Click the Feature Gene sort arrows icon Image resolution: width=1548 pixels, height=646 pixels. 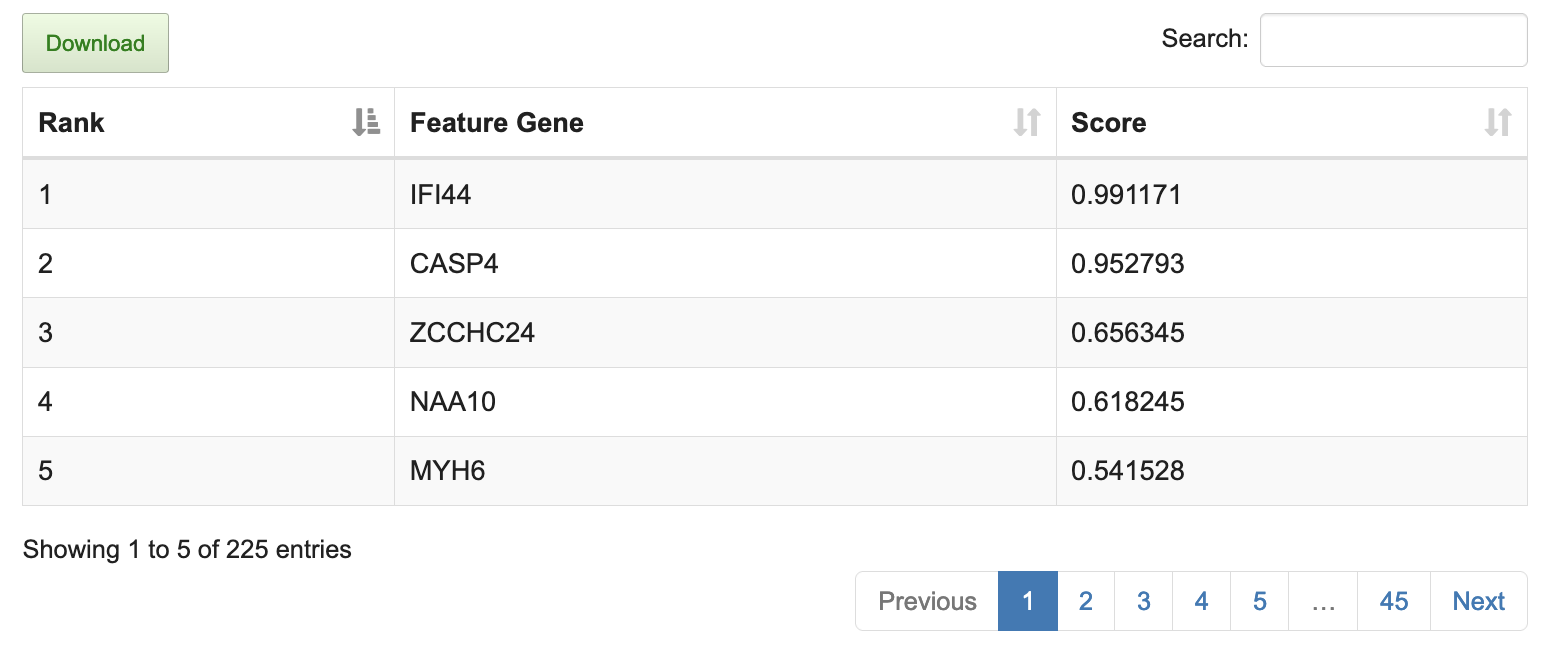tap(1027, 122)
